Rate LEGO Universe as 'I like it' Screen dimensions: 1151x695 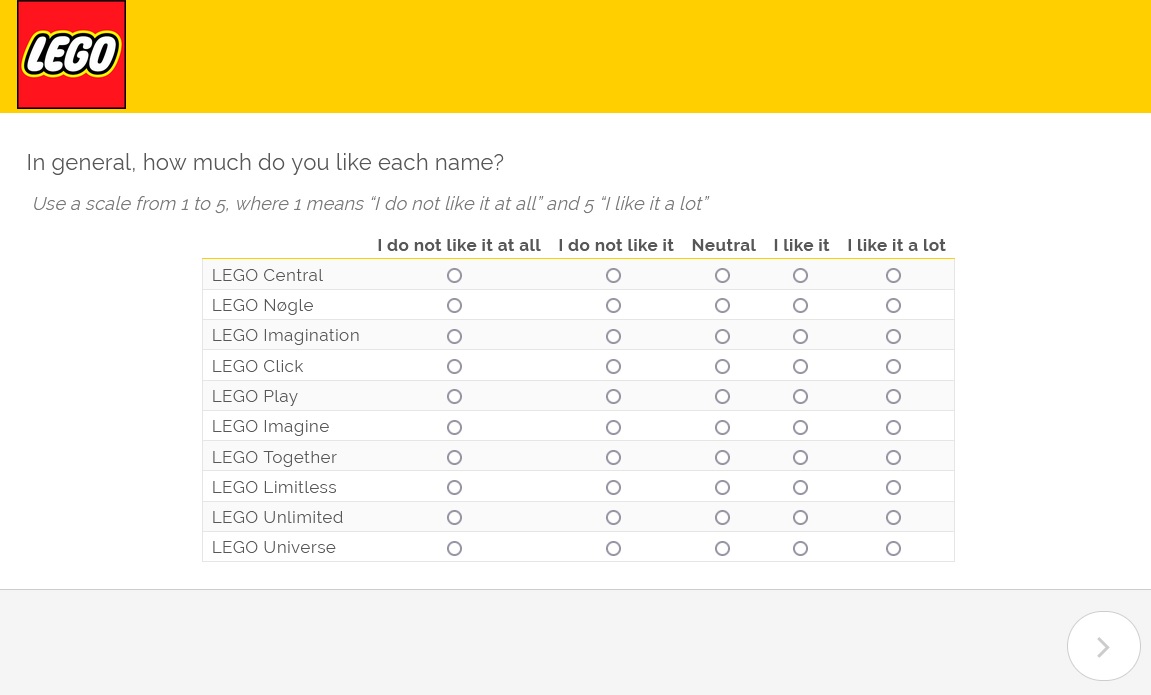[x=800, y=548]
